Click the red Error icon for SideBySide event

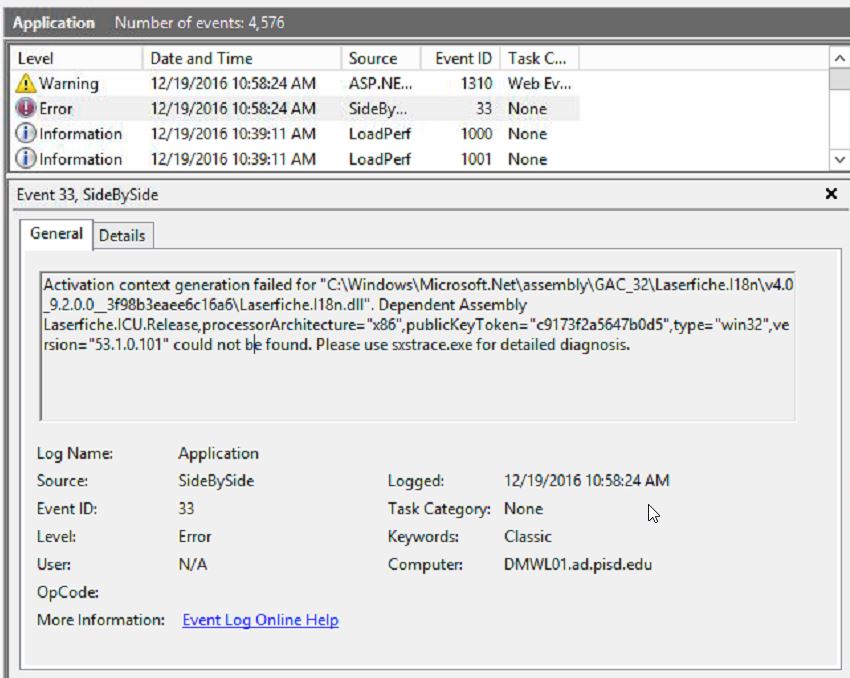pos(26,109)
